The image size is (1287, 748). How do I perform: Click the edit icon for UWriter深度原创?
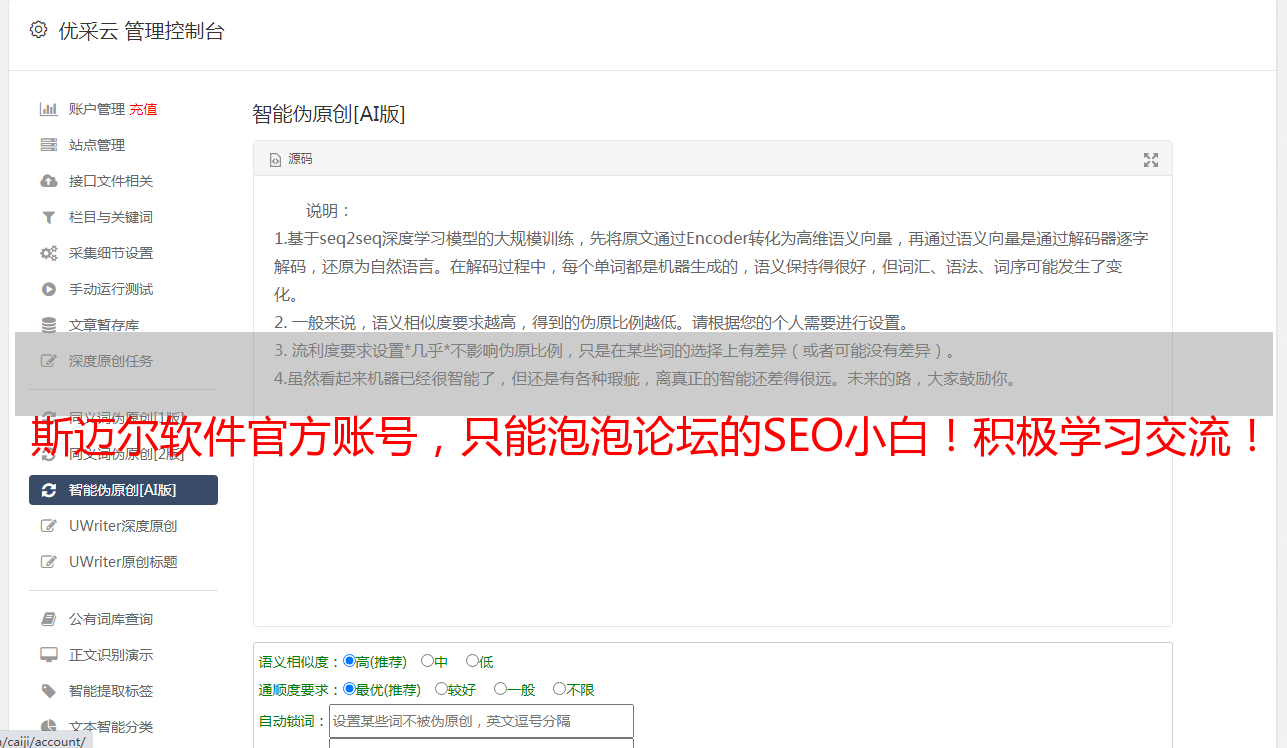pyautogui.click(x=48, y=526)
